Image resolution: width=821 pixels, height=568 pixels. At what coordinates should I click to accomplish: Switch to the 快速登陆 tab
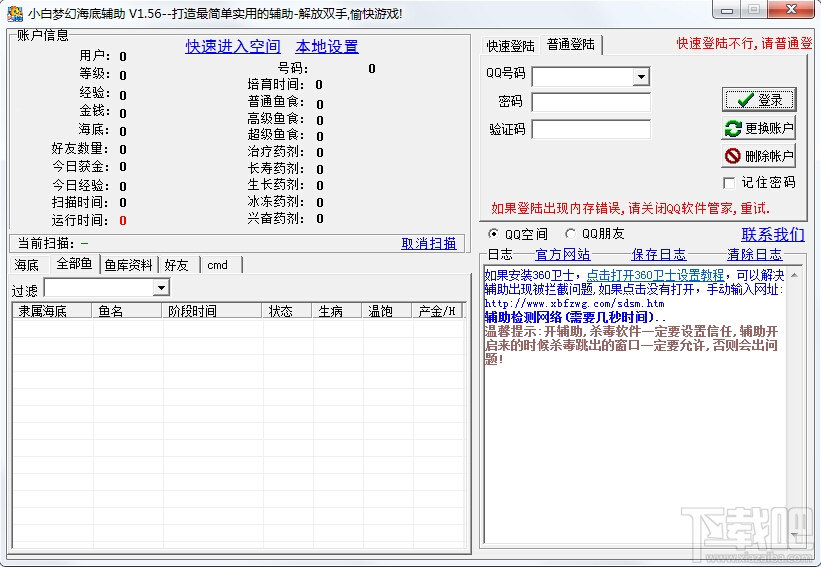click(510, 46)
